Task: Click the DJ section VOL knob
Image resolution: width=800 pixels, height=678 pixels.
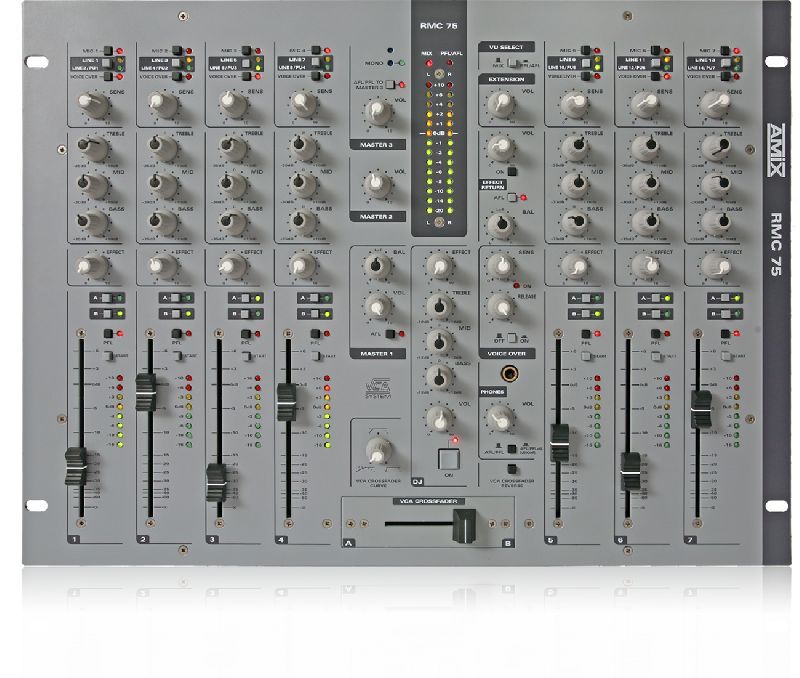Action: [439, 418]
